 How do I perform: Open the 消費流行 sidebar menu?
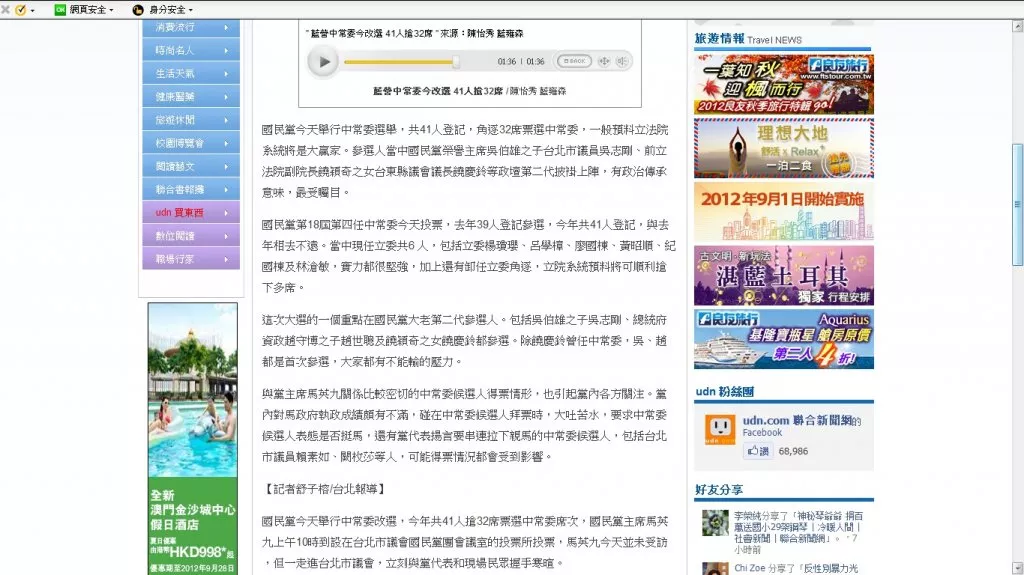pyautogui.click(x=191, y=27)
